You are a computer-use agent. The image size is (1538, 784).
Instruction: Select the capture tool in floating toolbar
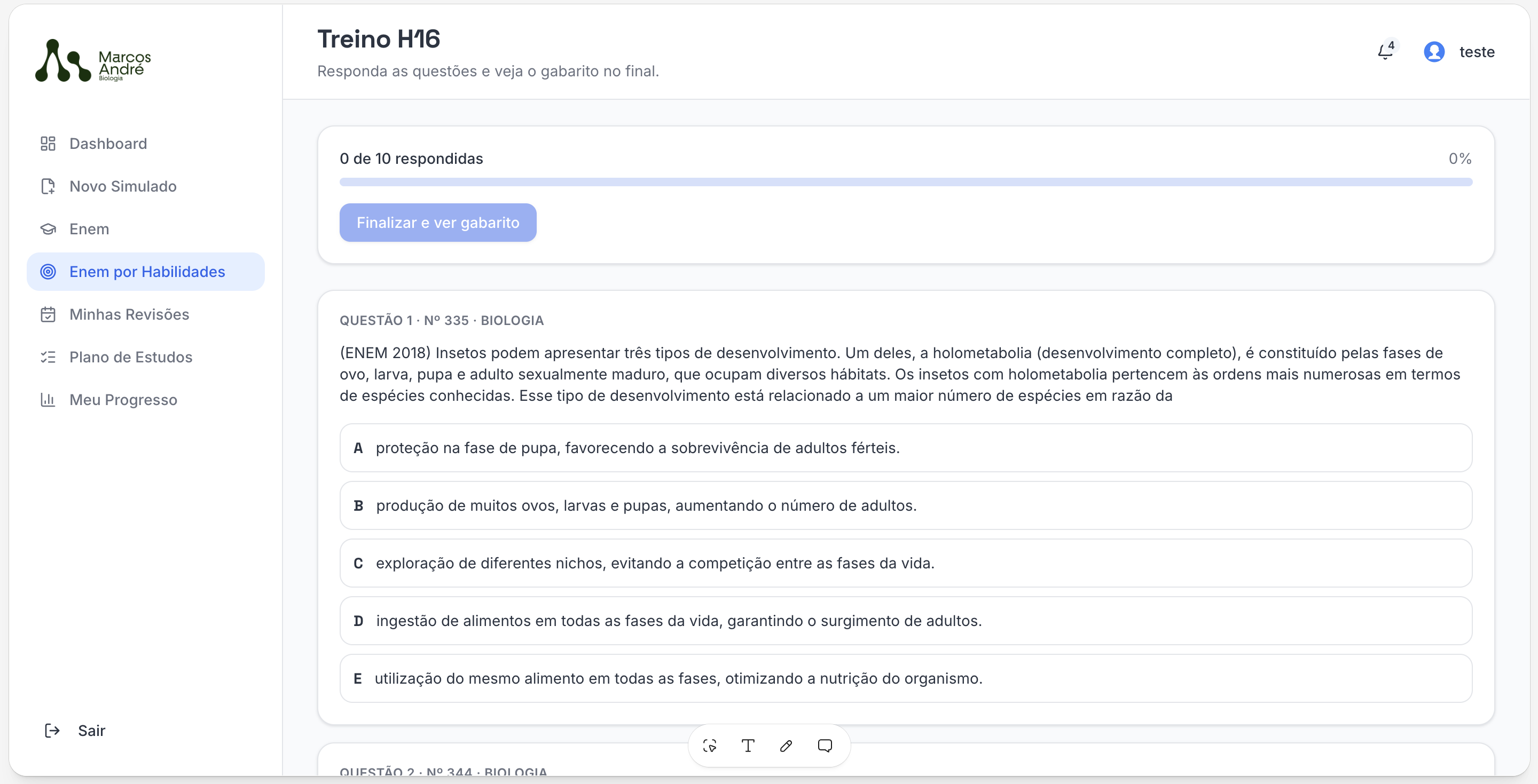point(710,745)
